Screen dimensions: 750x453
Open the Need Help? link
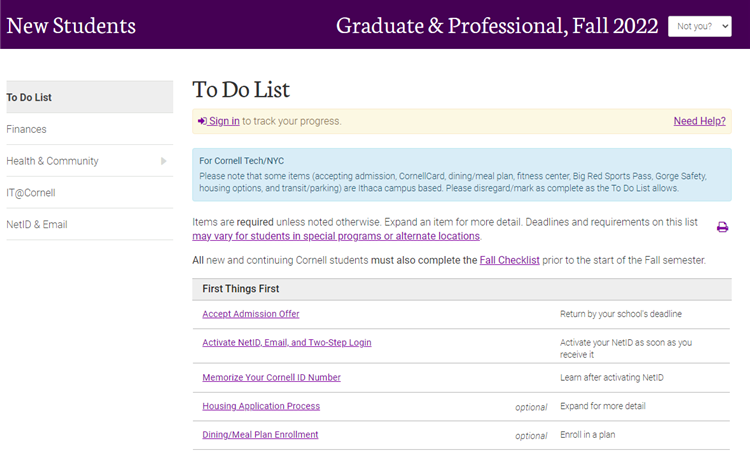tap(699, 121)
